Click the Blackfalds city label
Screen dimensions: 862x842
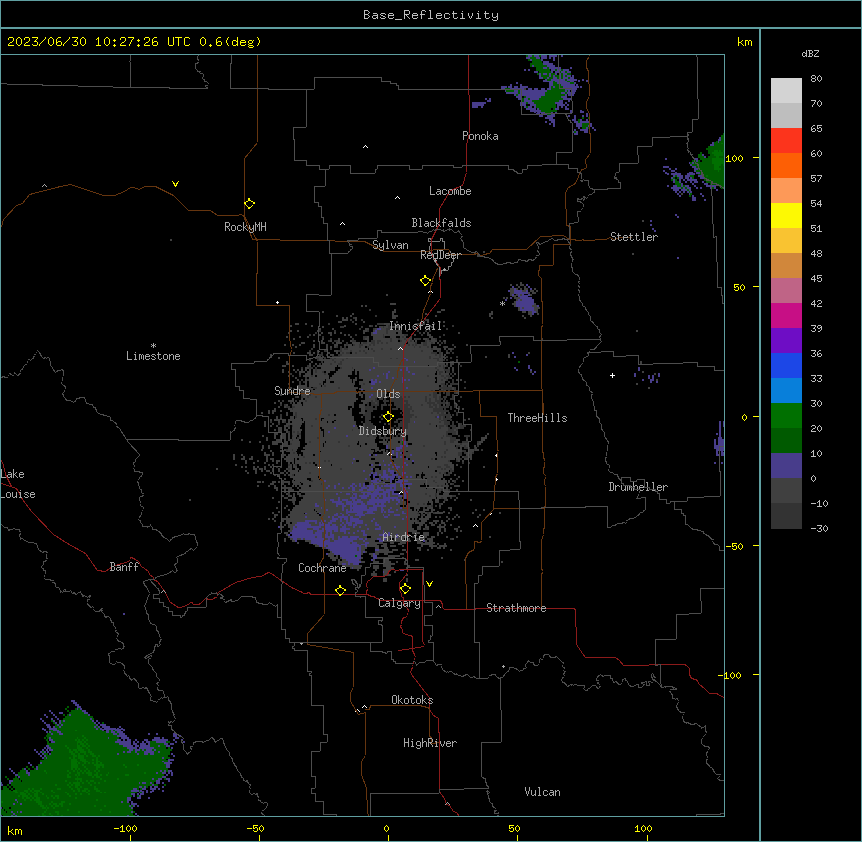point(441,223)
